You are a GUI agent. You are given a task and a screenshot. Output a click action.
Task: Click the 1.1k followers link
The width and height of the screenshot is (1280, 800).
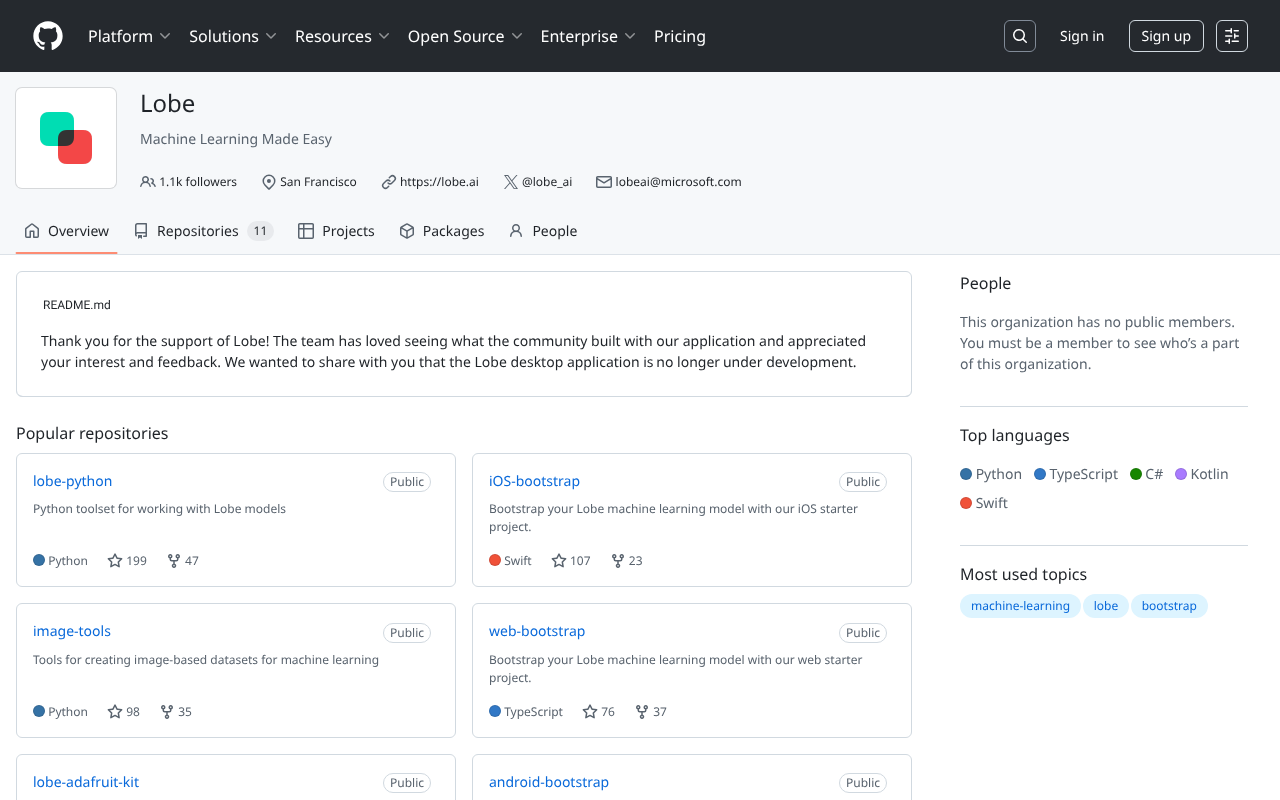click(x=189, y=182)
